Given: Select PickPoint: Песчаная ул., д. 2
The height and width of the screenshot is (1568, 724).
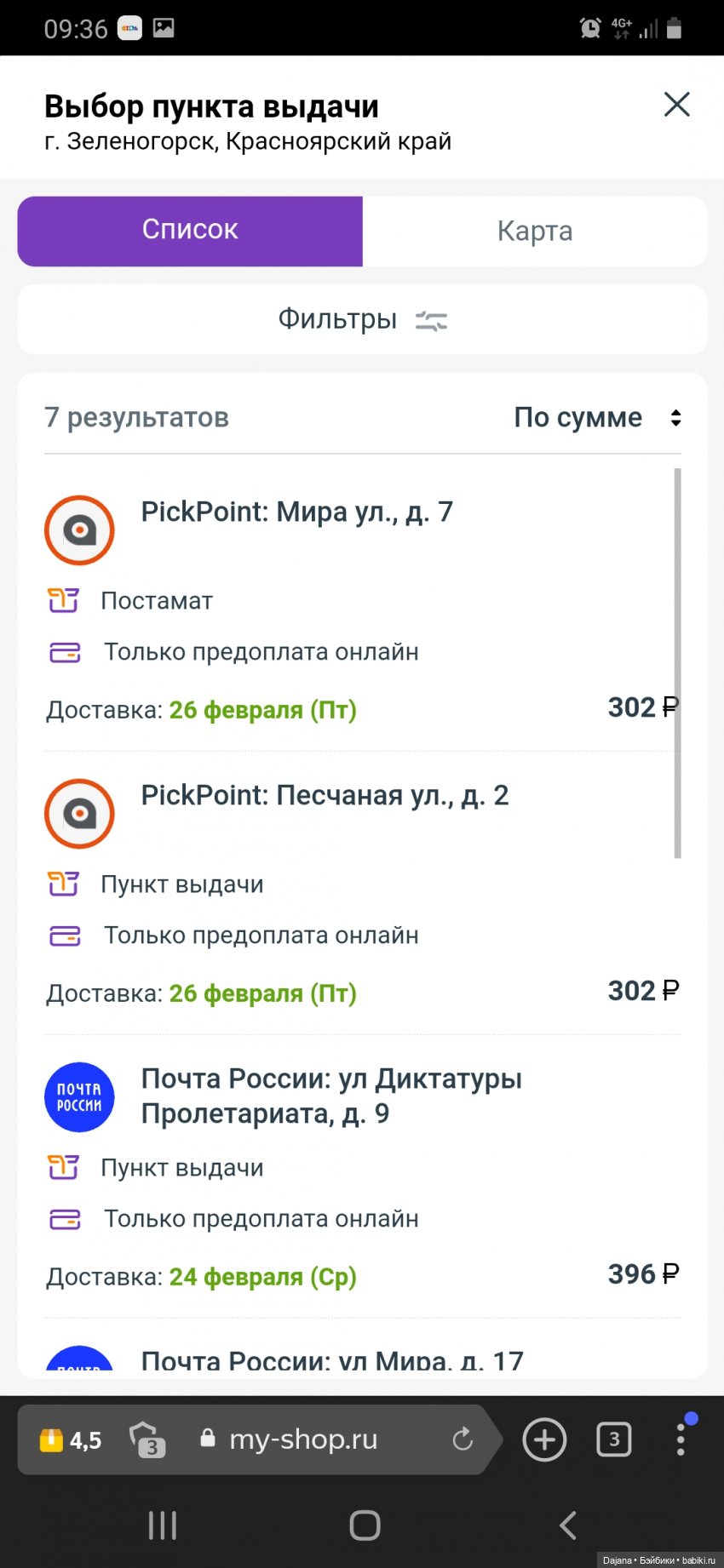Looking at the screenshot, I should [325, 795].
